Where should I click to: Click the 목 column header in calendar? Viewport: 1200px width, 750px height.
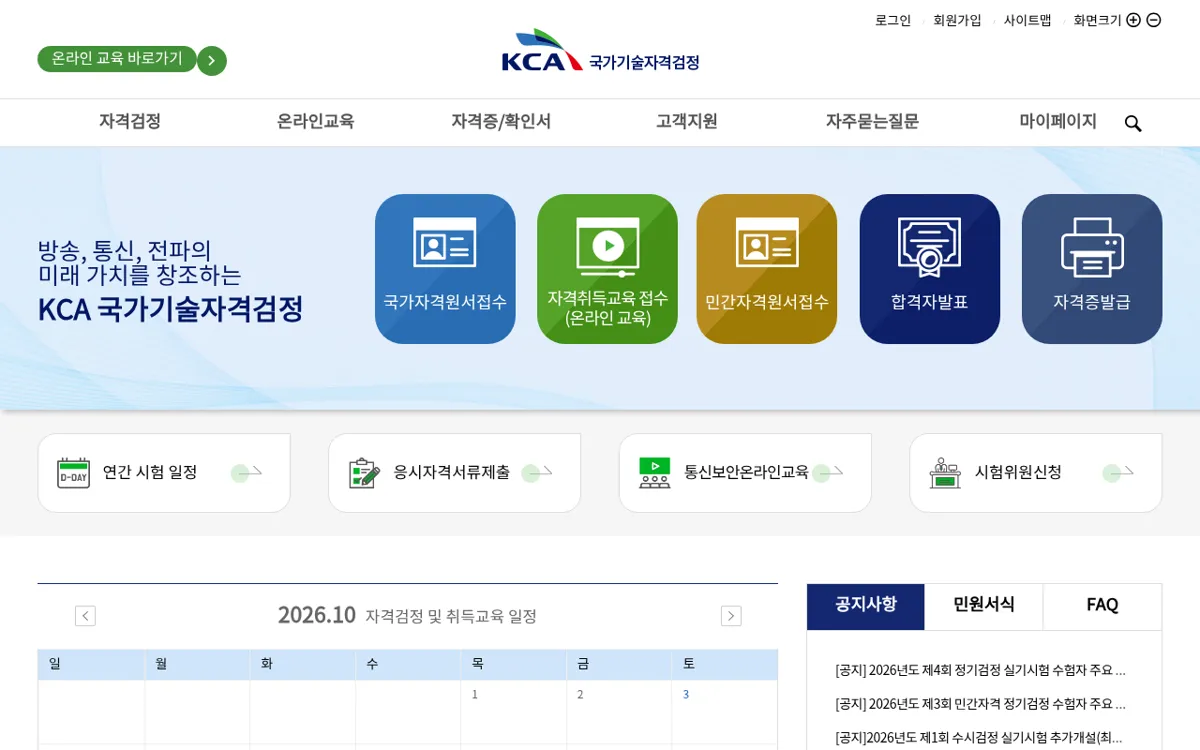(513, 664)
